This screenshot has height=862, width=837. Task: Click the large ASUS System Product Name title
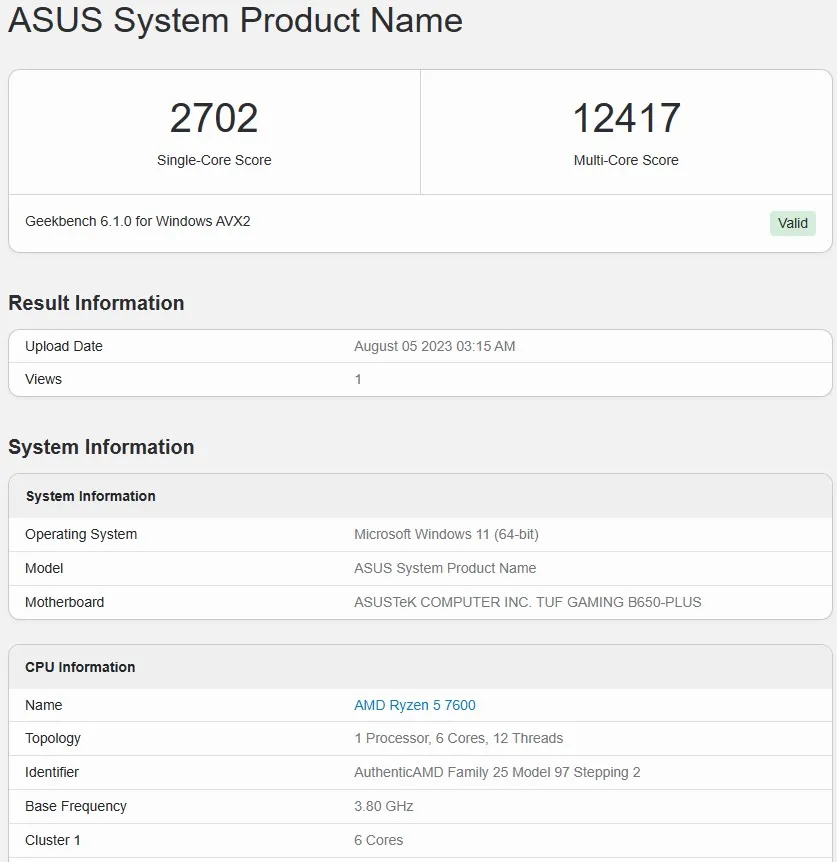coord(235,21)
